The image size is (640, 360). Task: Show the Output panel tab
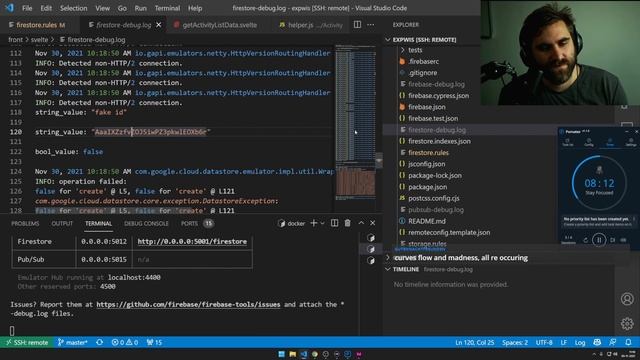[x=62, y=223]
